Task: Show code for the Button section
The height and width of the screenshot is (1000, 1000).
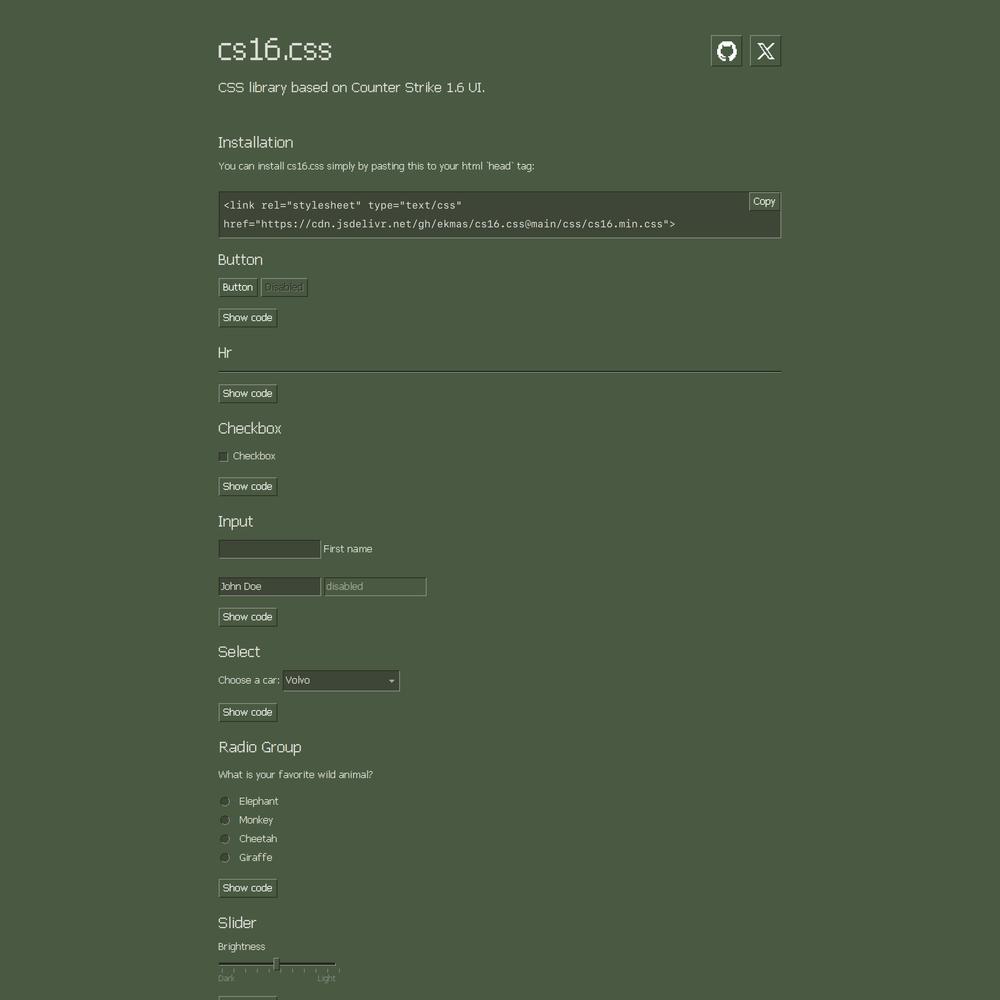Action: tap(247, 318)
